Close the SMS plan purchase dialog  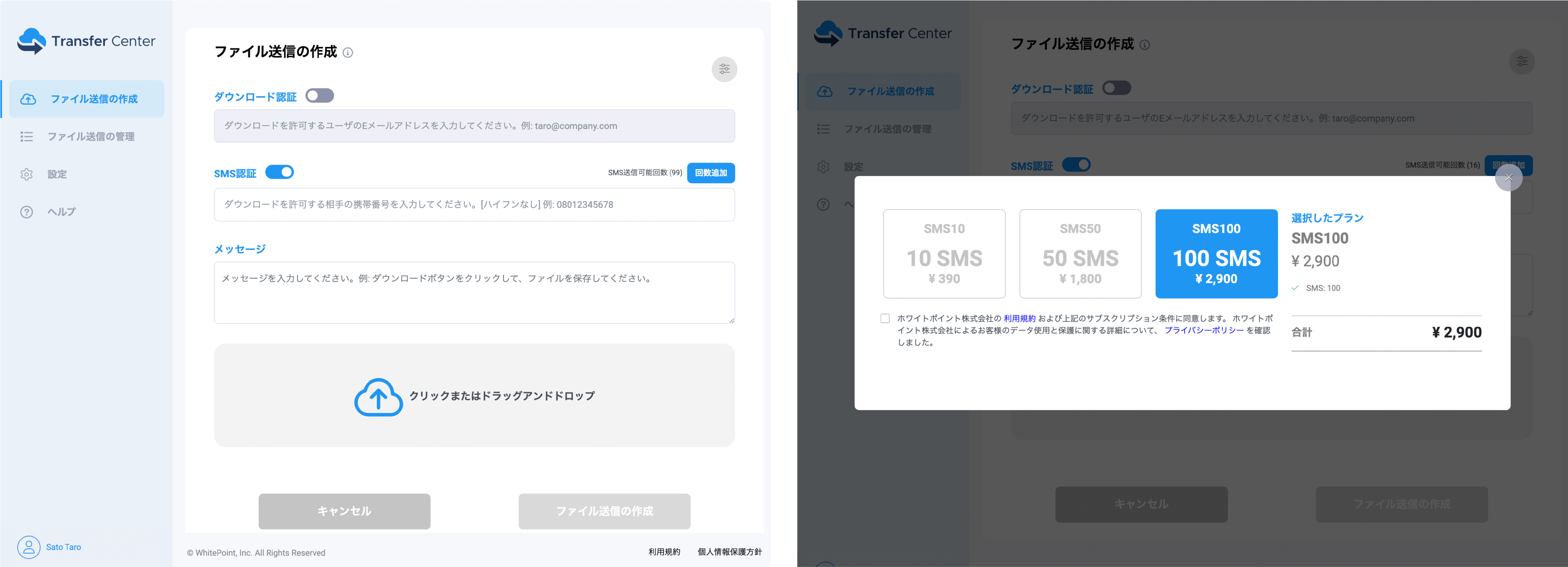click(1509, 177)
